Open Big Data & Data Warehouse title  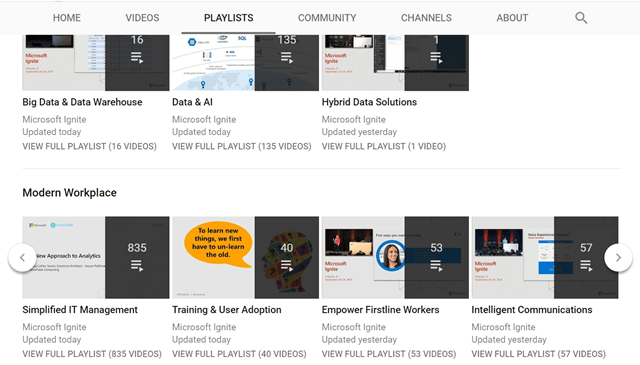[82, 102]
